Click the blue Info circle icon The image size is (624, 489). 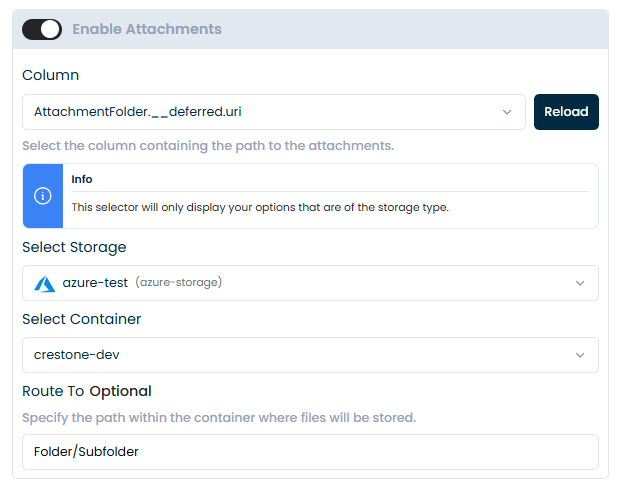click(x=43, y=196)
